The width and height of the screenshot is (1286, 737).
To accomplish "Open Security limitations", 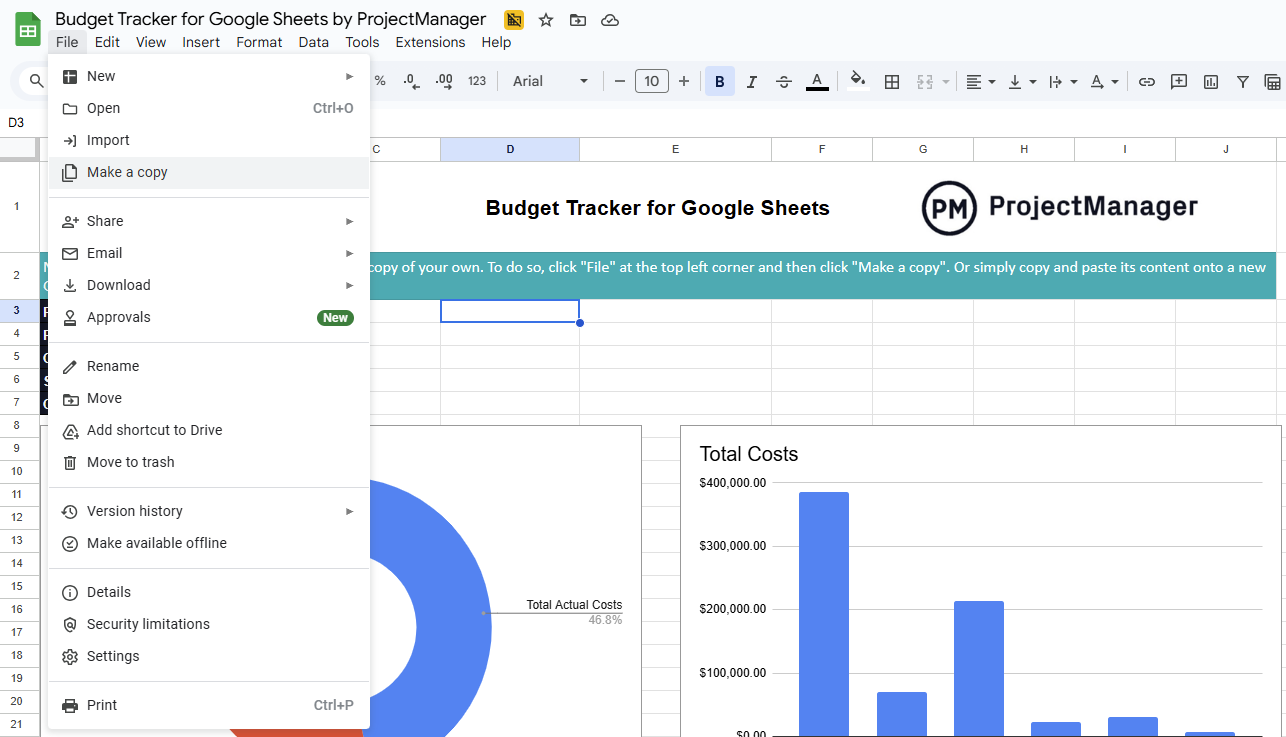I will 209,624.
